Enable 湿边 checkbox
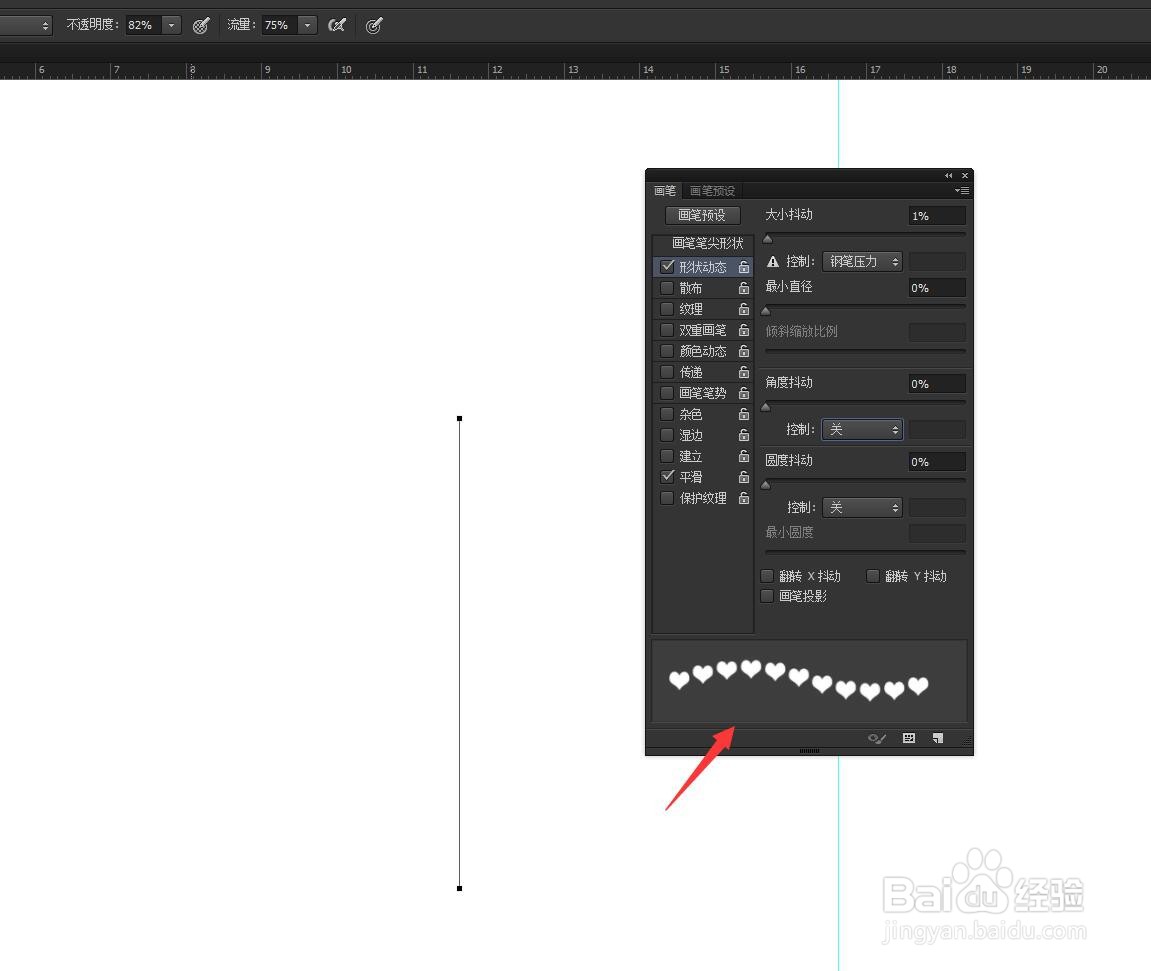Screen dimensions: 1151x971 point(667,434)
